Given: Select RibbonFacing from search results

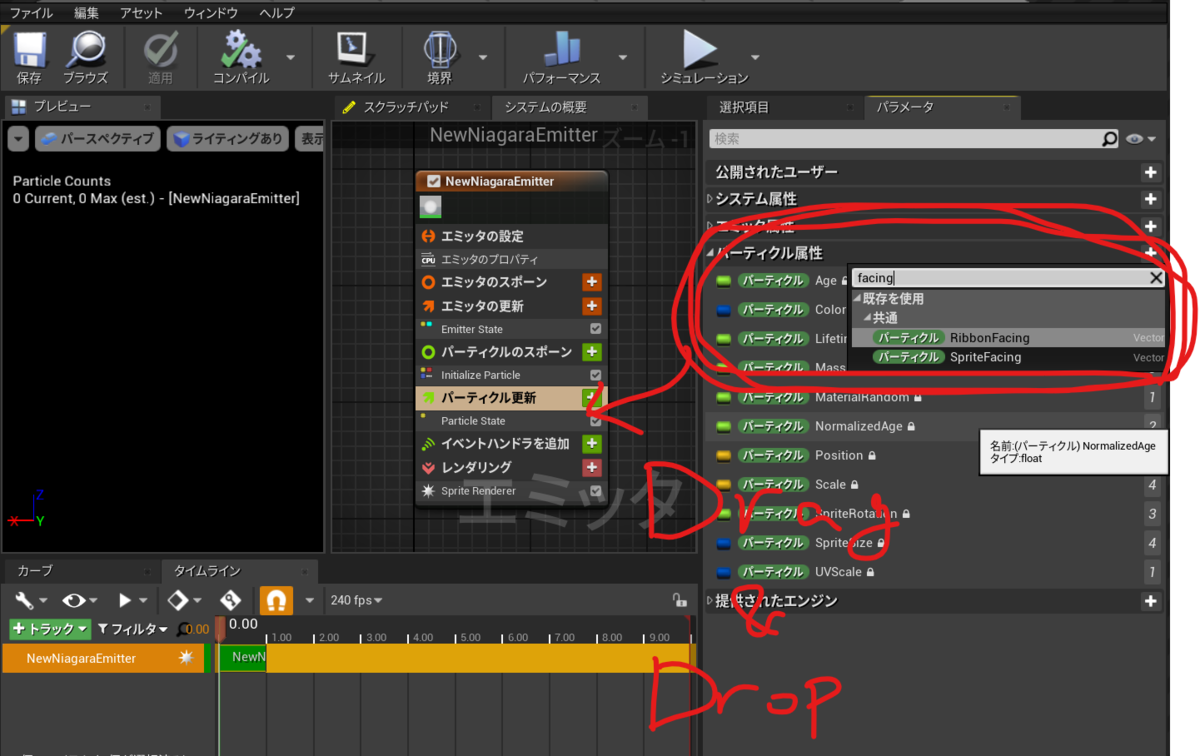Looking at the screenshot, I should (1007, 338).
